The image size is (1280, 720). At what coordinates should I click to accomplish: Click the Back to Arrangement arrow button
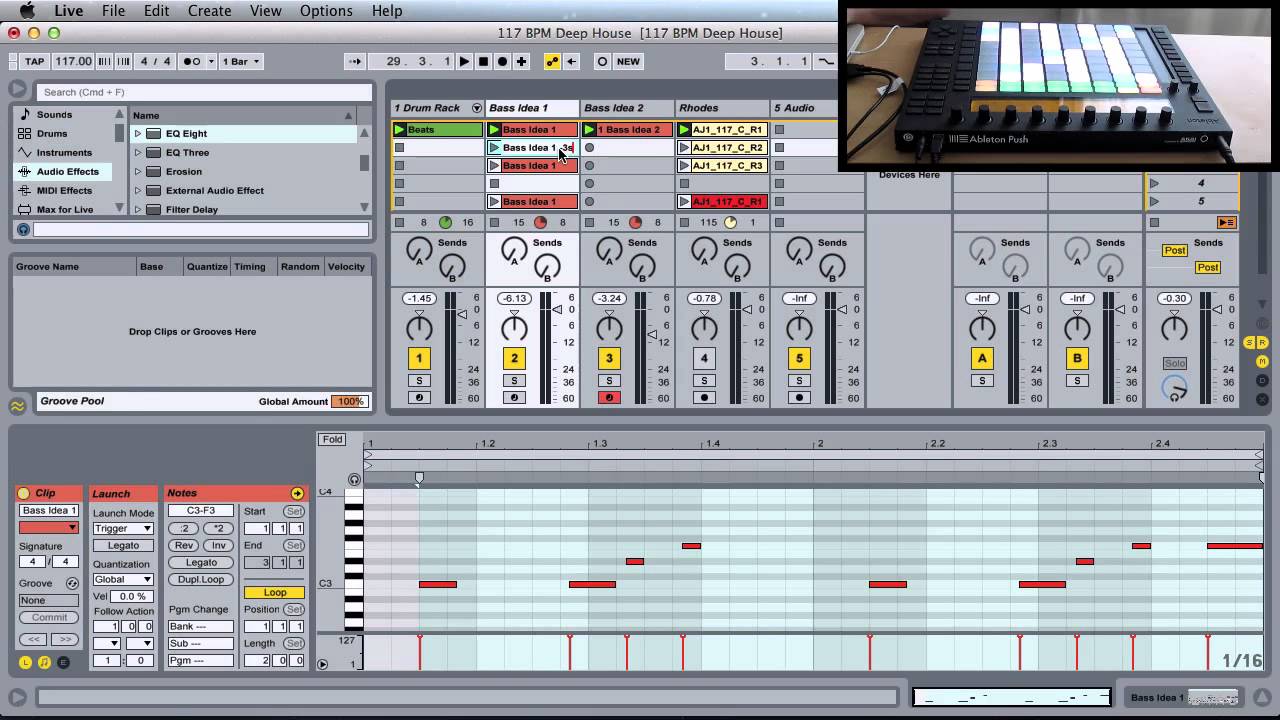click(x=572, y=61)
